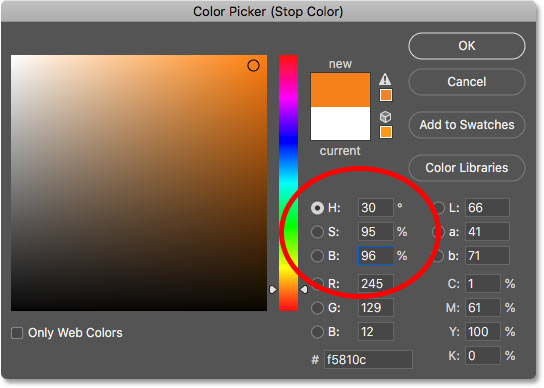The height and width of the screenshot is (388, 544).
Task: Select the web-safe color swatch below cube
Action: coord(386,132)
